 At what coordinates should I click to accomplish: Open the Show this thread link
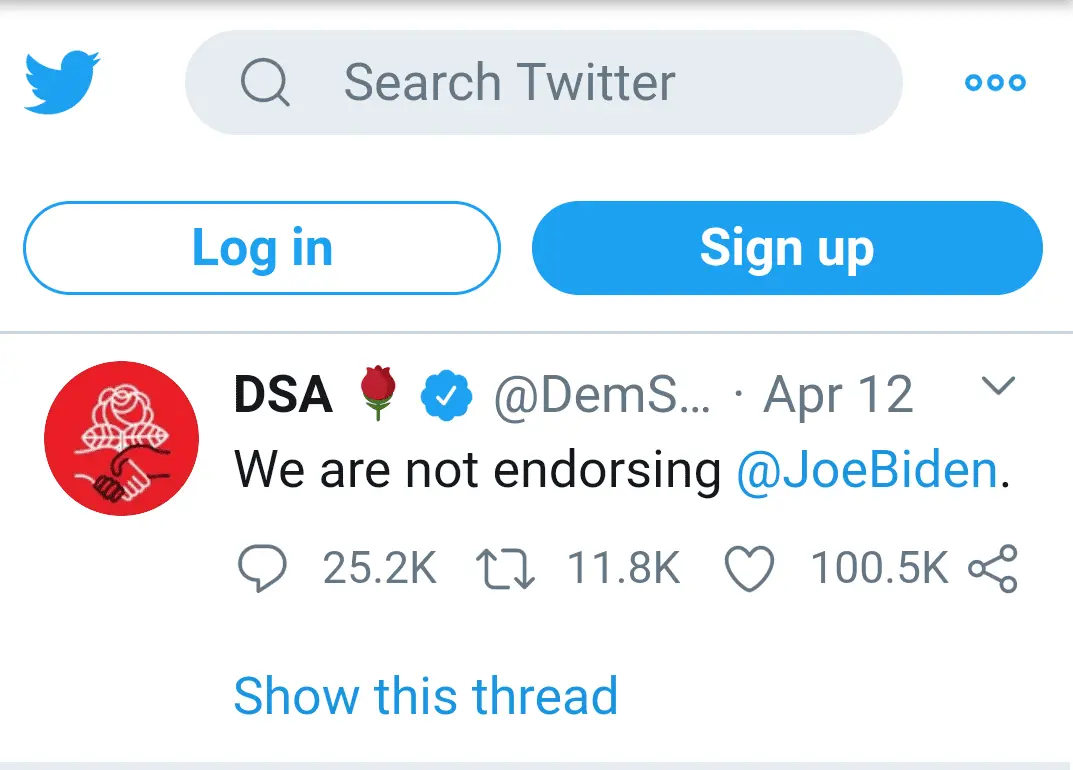coord(425,696)
